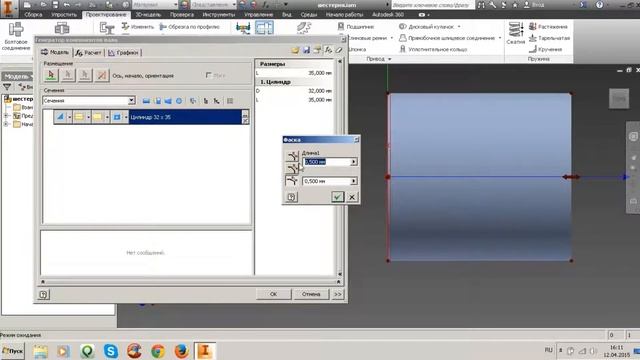Image resolution: width=640 pixels, height=360 pixels.
Task: Select the two-distances chamfer mode icon
Action: click(291, 180)
